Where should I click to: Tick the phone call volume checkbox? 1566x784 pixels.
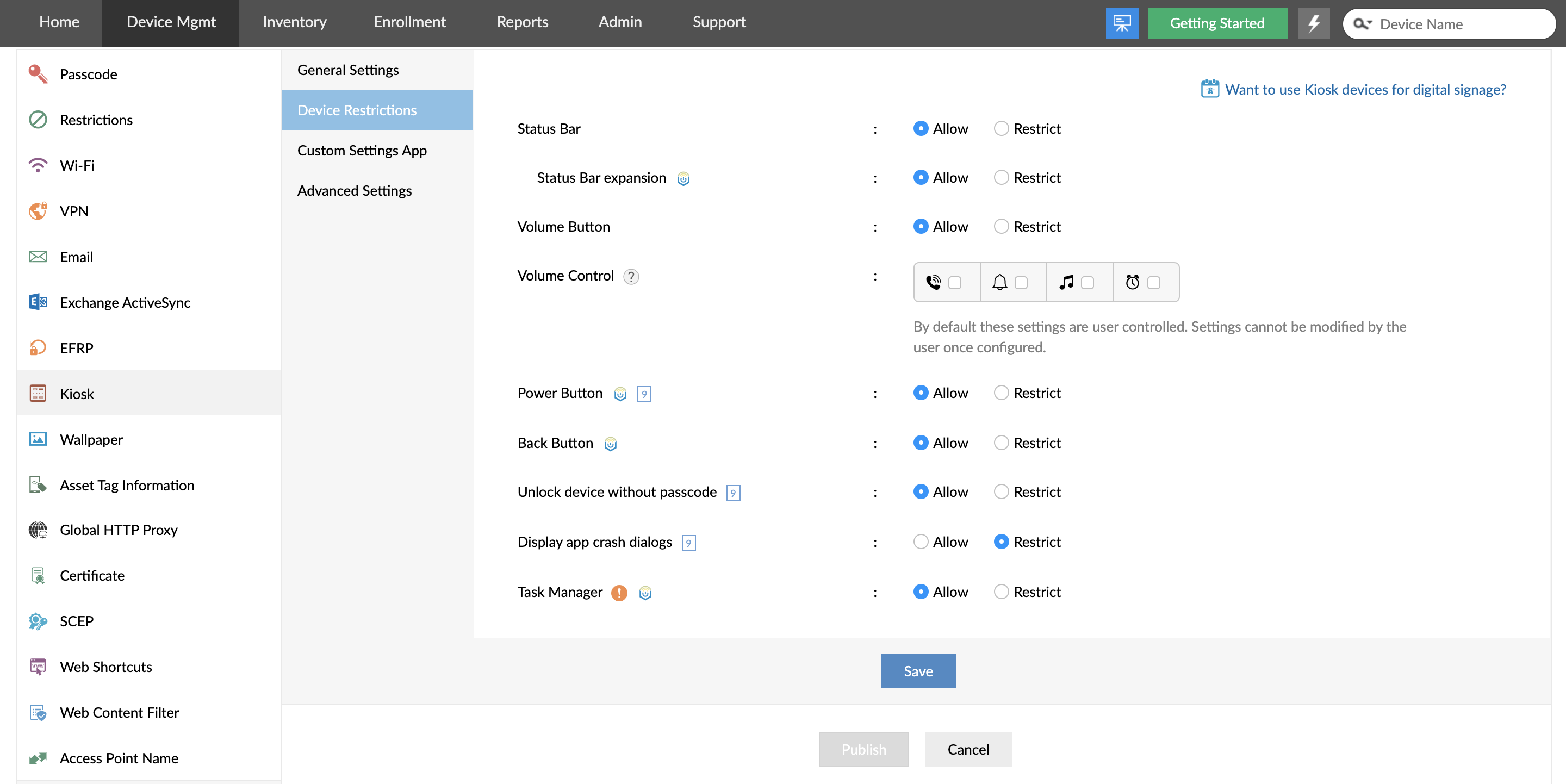(954, 283)
